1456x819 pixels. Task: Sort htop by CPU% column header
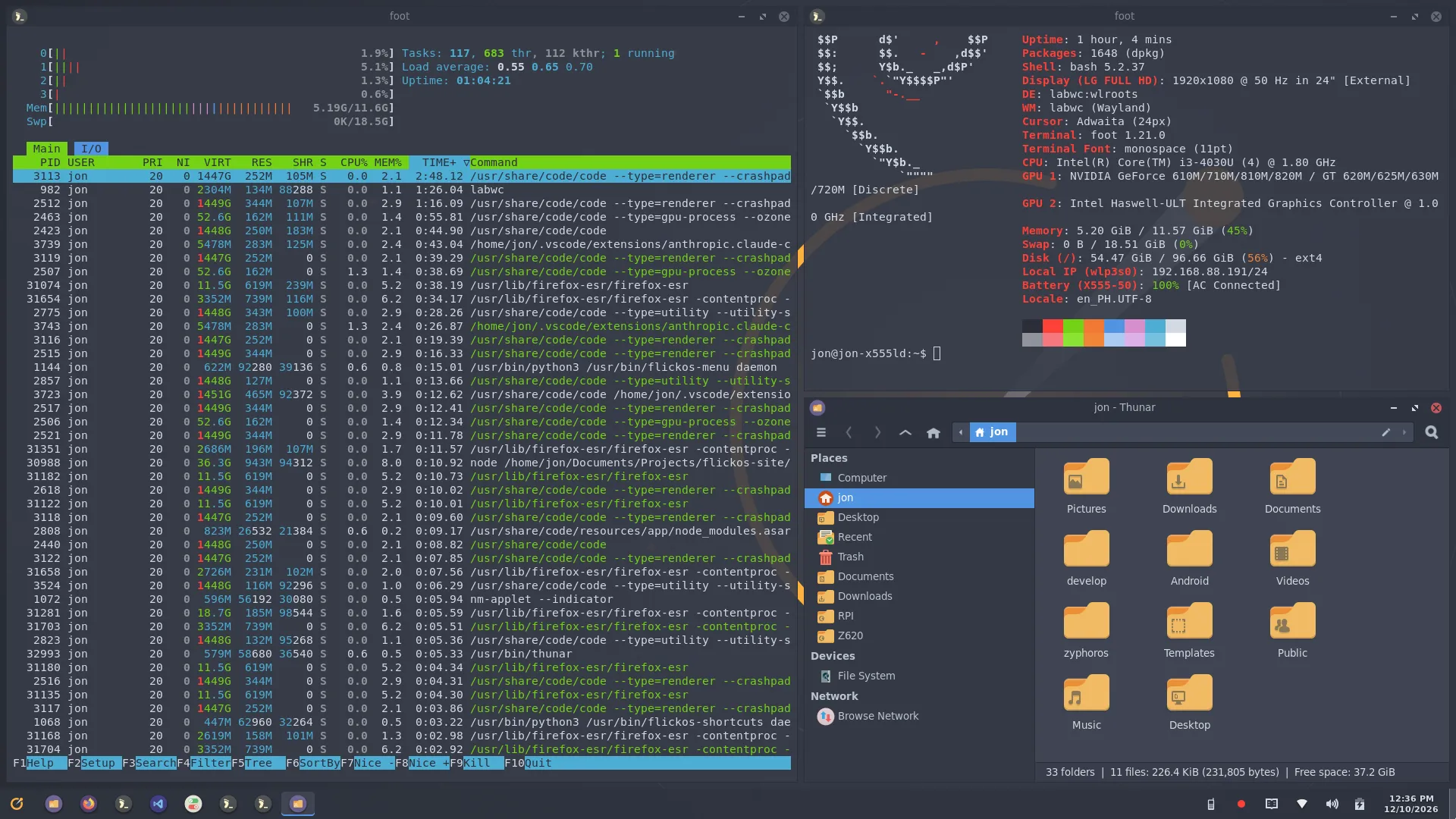point(353,162)
